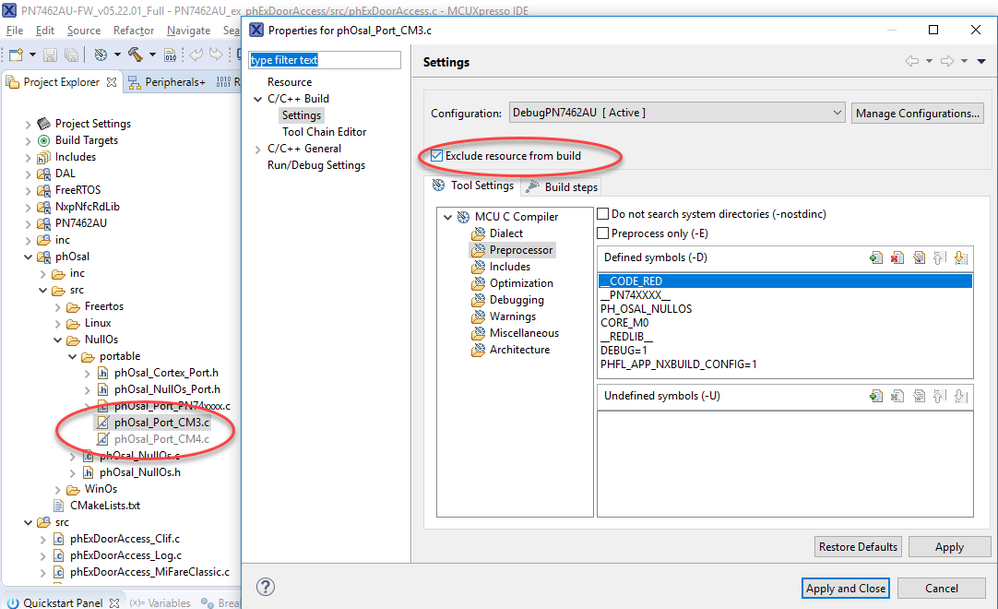Select the PH_OSAL_NULLOS defined symbol
The height and width of the screenshot is (609, 998).
click(646, 309)
